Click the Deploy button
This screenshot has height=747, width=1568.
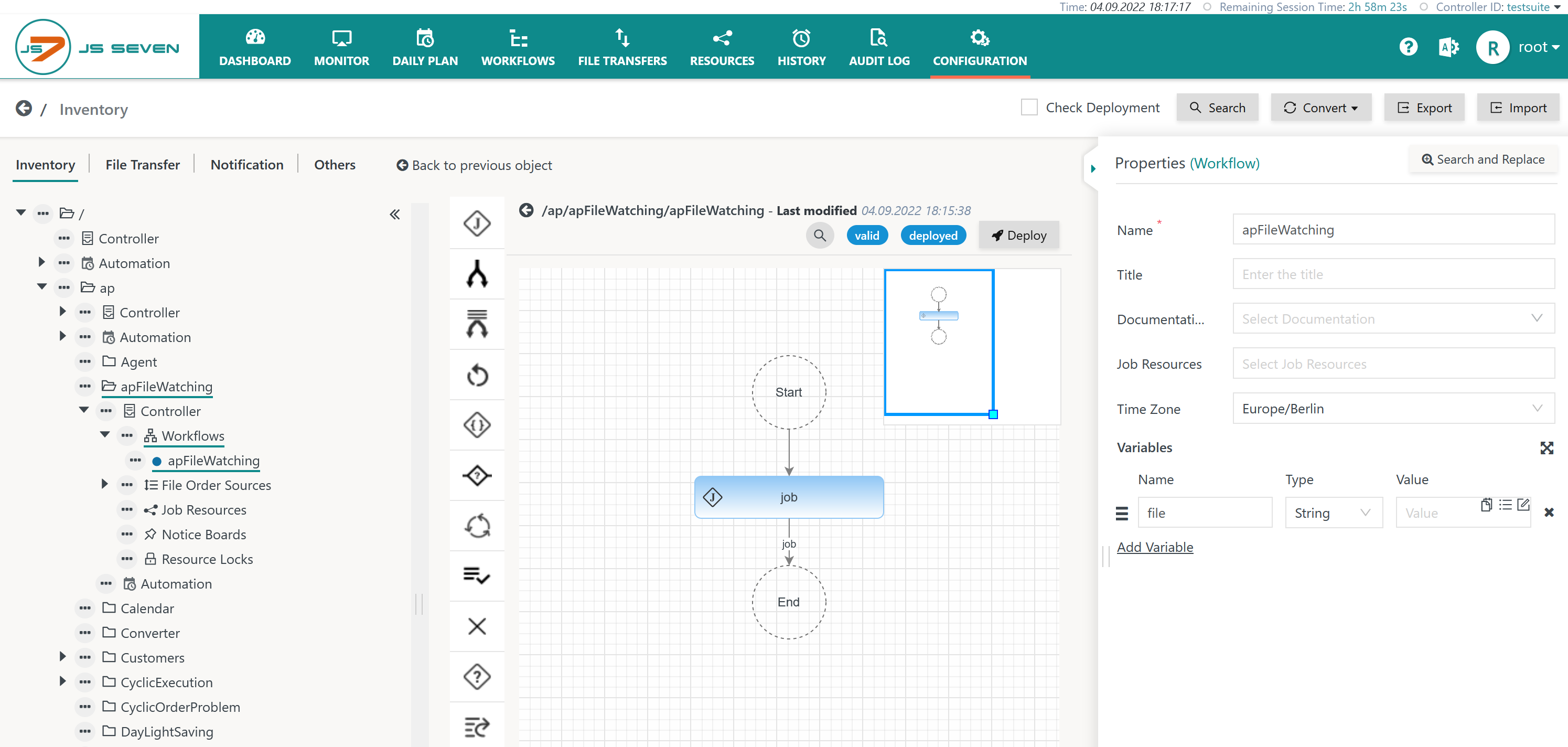1018,236
